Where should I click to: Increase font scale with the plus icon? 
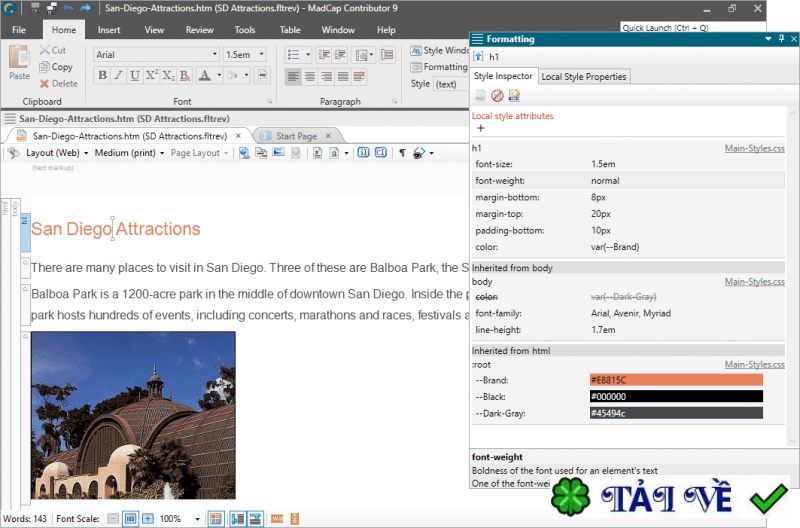[147, 519]
